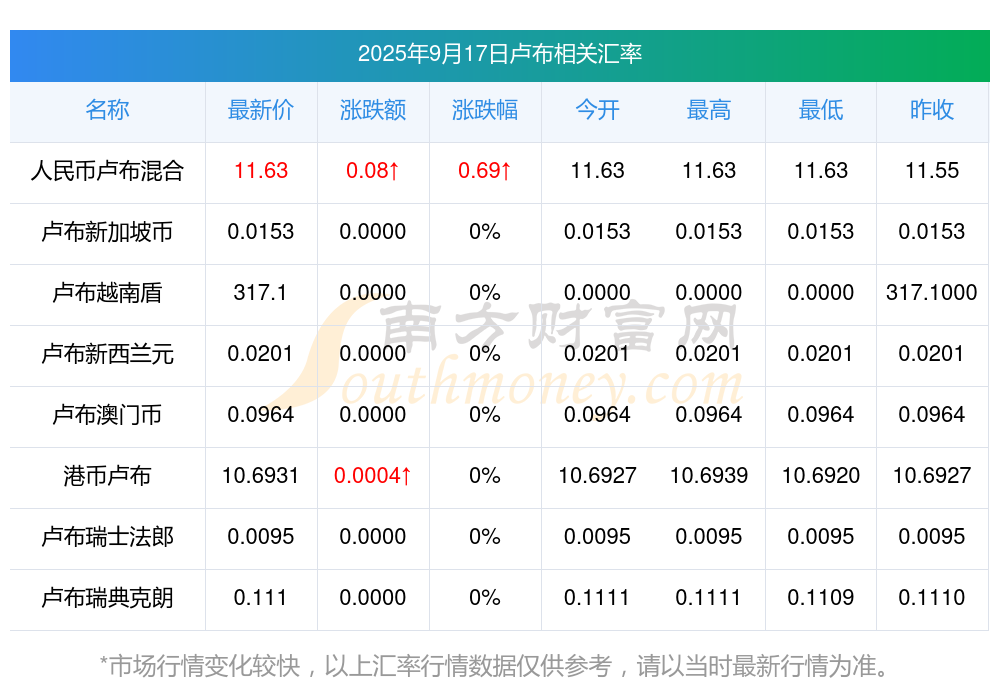Click 卢布新加坡币 latest price 0.0153

coord(261,232)
